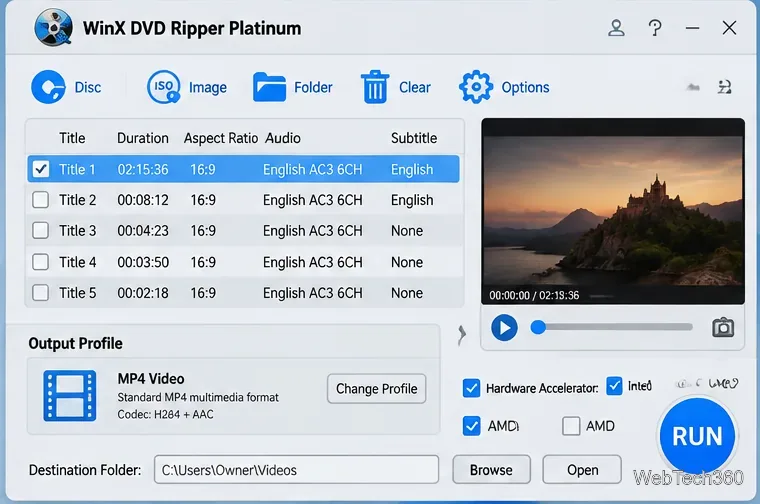Click the Aspect Ratio column header
Screen dimensions: 760x504
(221, 138)
